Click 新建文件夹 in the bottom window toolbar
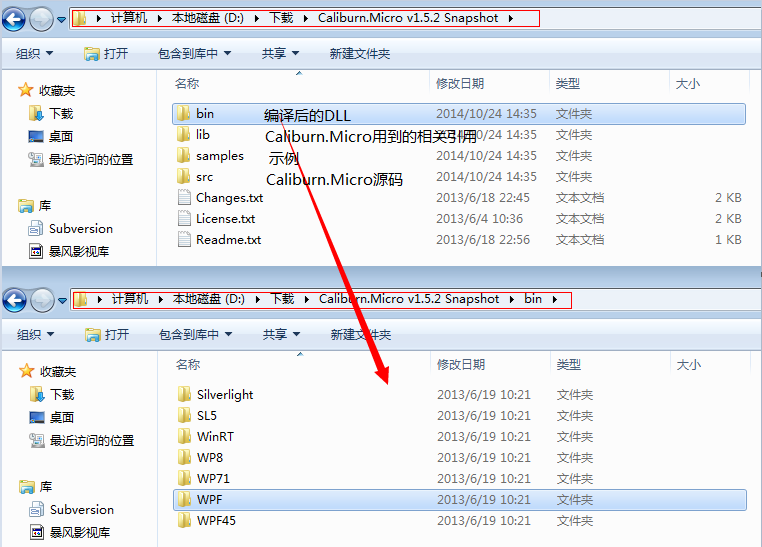762x547 pixels. click(361, 334)
